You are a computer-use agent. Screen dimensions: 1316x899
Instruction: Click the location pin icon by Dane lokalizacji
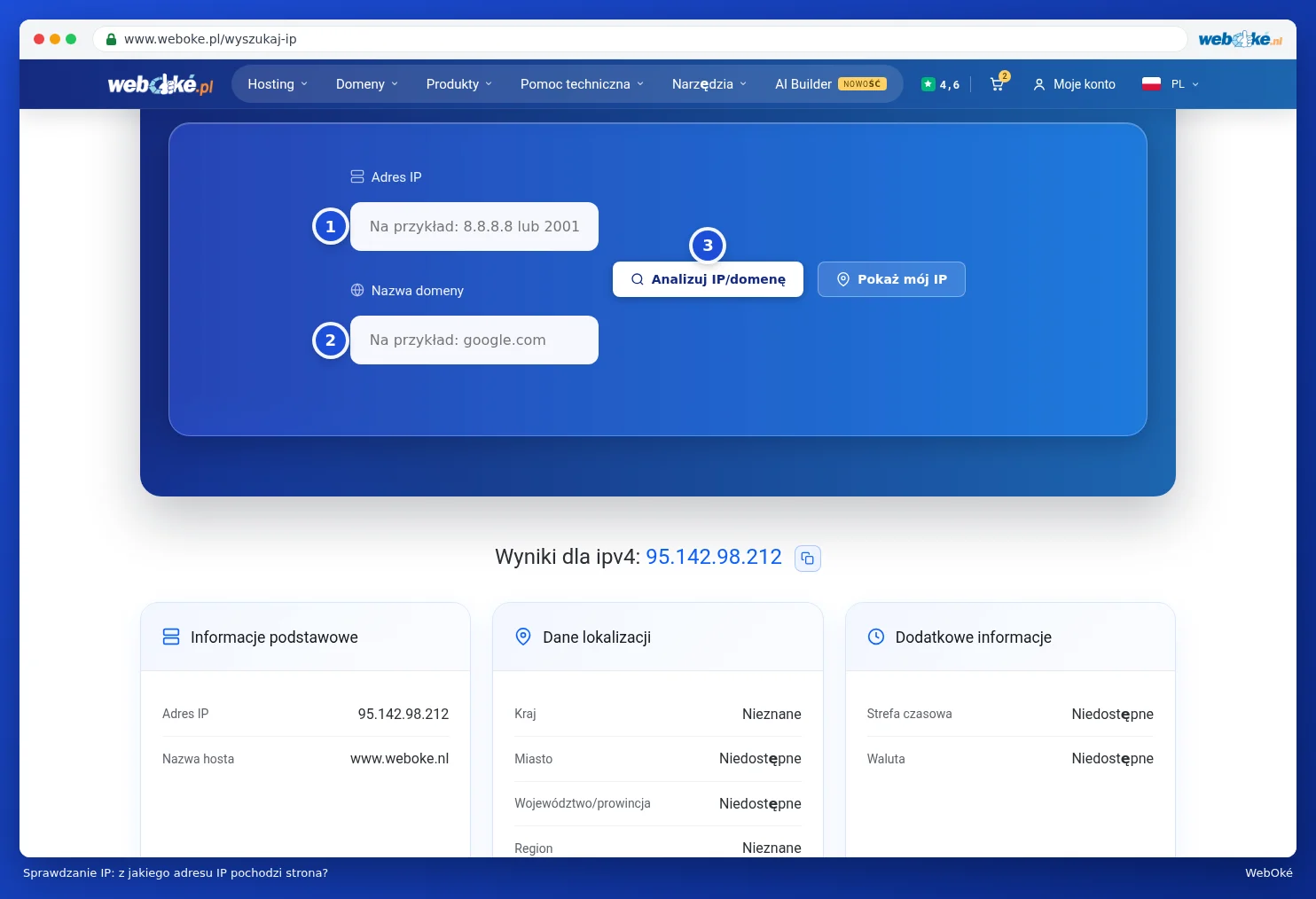523,637
